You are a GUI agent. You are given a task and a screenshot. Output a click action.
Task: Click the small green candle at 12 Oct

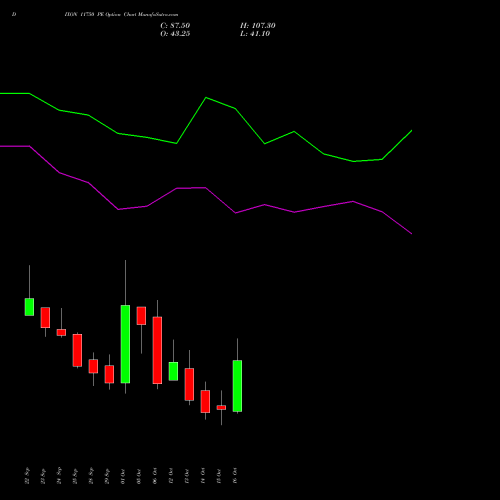click(x=173, y=371)
